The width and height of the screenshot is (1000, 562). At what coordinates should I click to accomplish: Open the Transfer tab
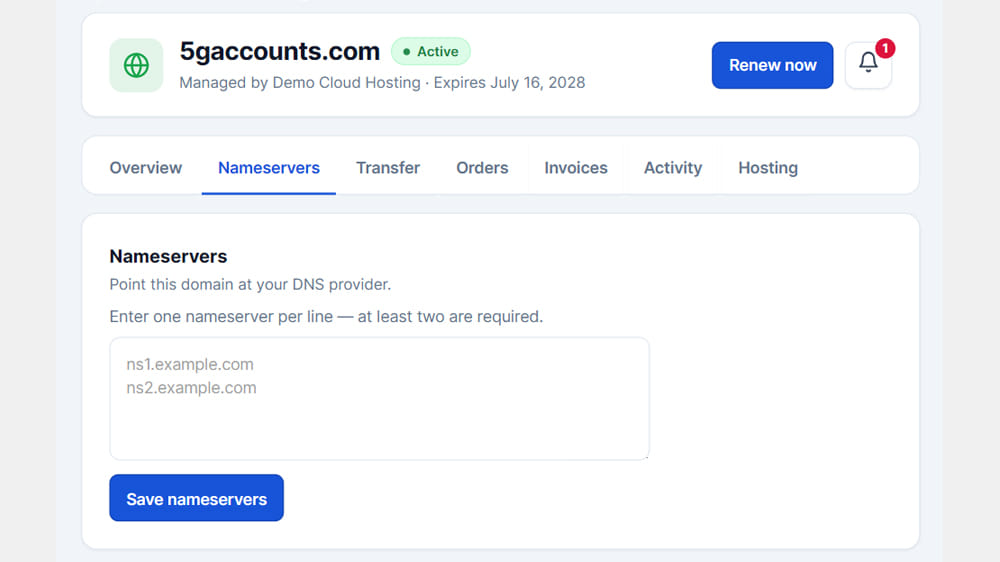[388, 168]
